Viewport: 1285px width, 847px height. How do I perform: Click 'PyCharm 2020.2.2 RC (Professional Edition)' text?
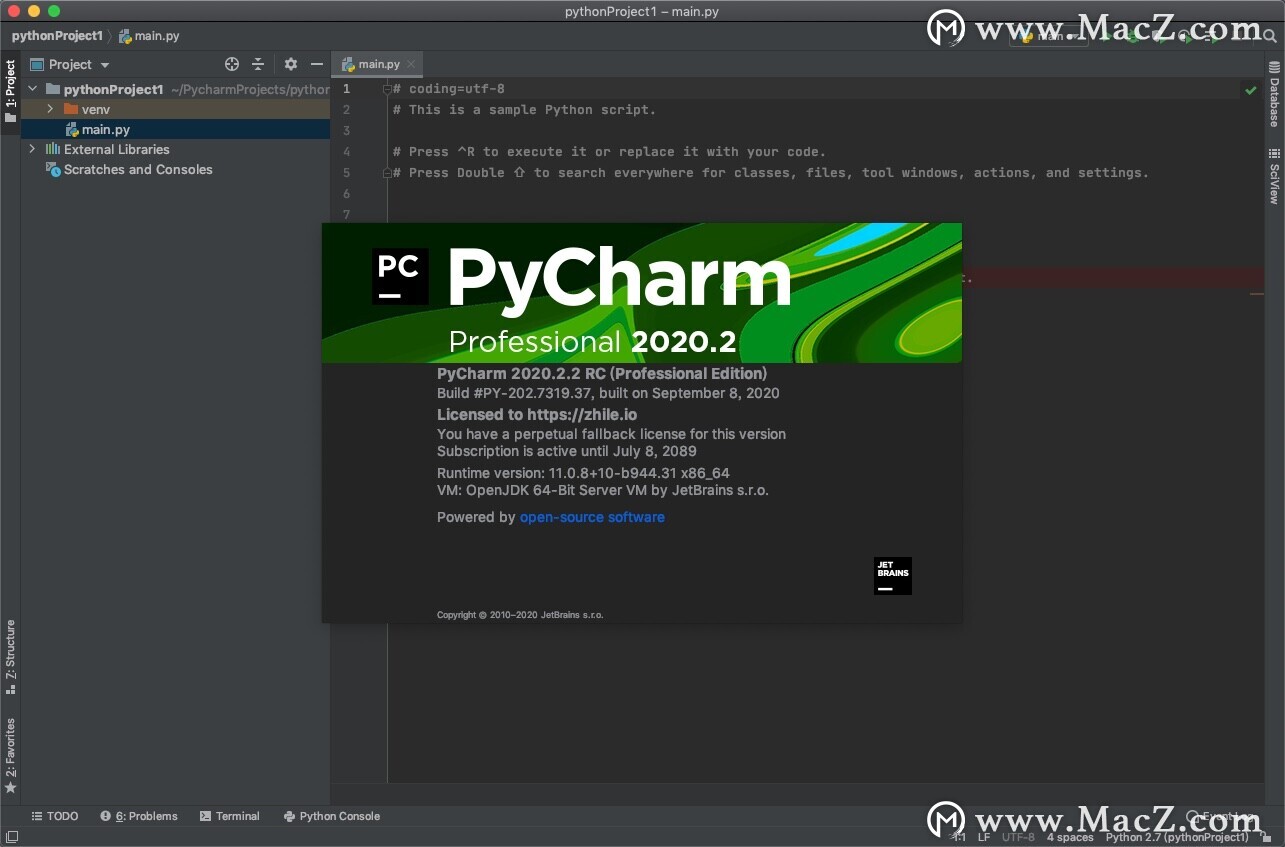[x=602, y=373]
